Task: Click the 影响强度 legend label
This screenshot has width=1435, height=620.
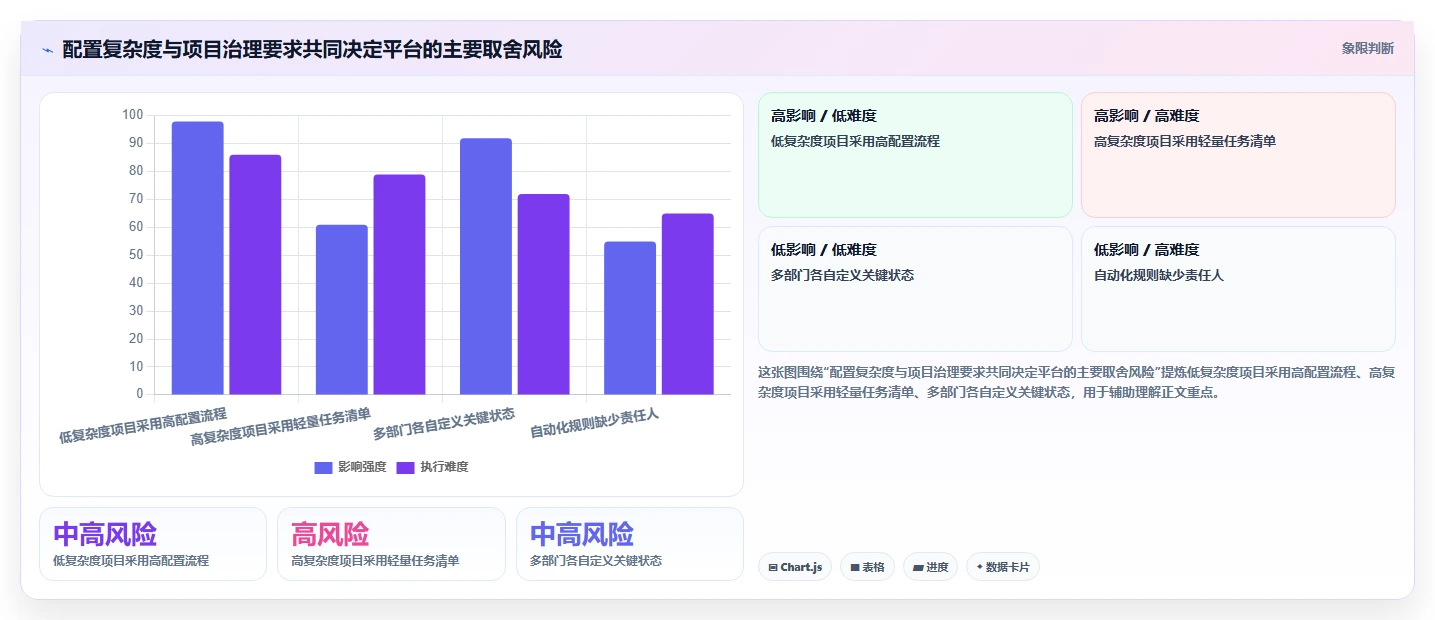Action: point(362,467)
